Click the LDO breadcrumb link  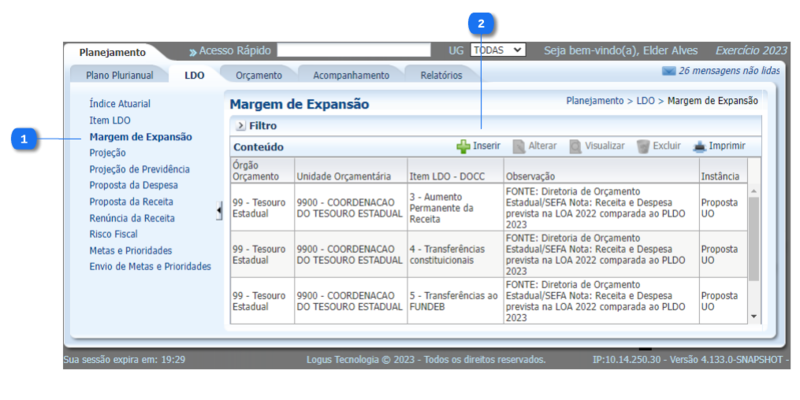(x=645, y=101)
